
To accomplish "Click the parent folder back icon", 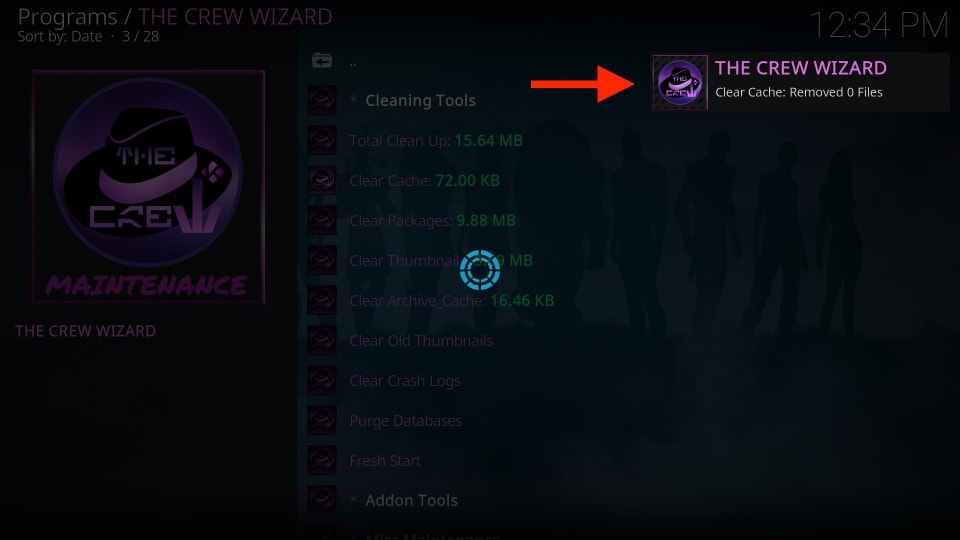I will 321,61.
